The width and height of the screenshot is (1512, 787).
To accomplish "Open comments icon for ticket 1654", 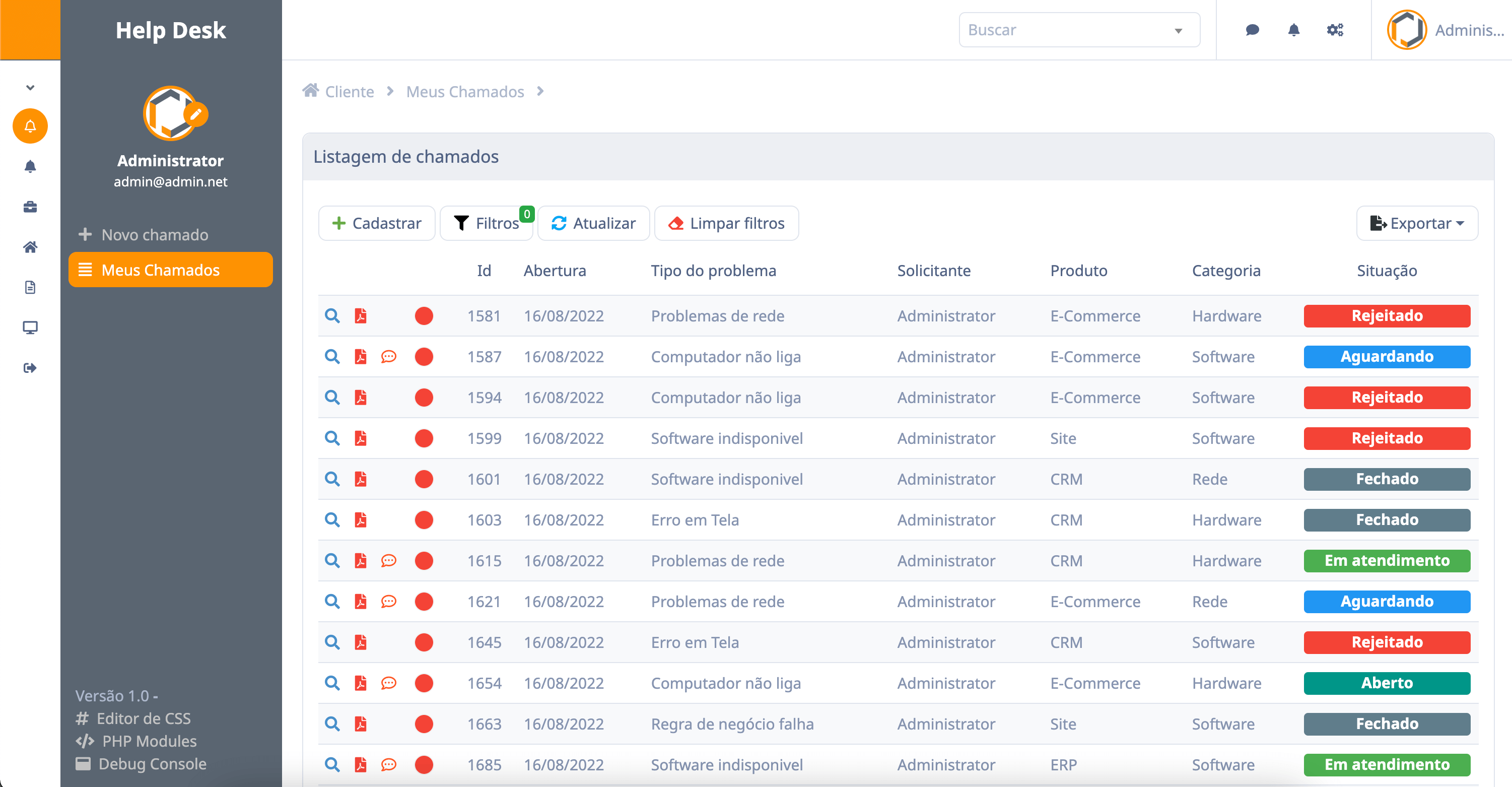I will tap(388, 683).
